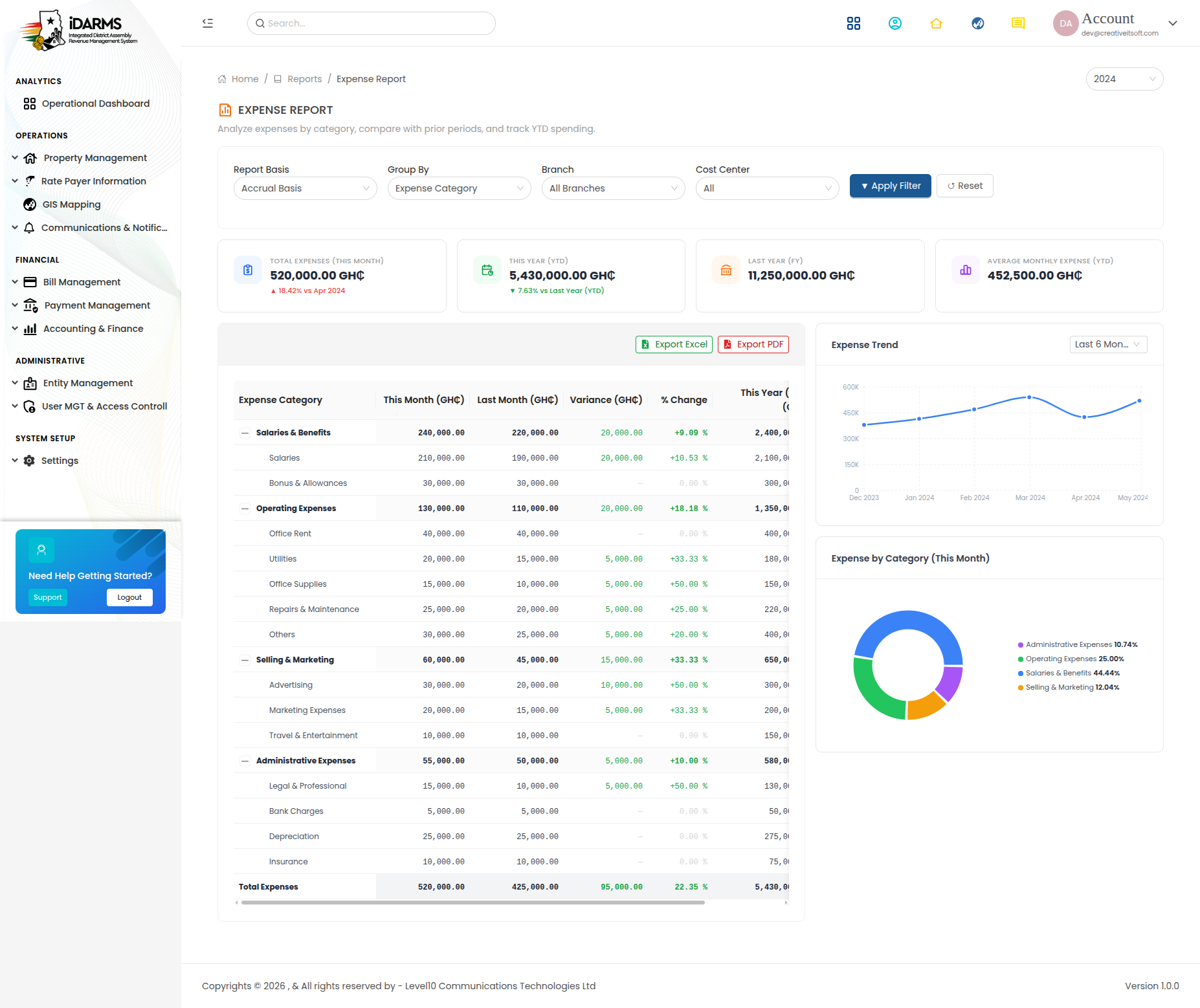The width and height of the screenshot is (1200, 1008).
Task: Open the yellow home icon in header
Action: click(937, 23)
